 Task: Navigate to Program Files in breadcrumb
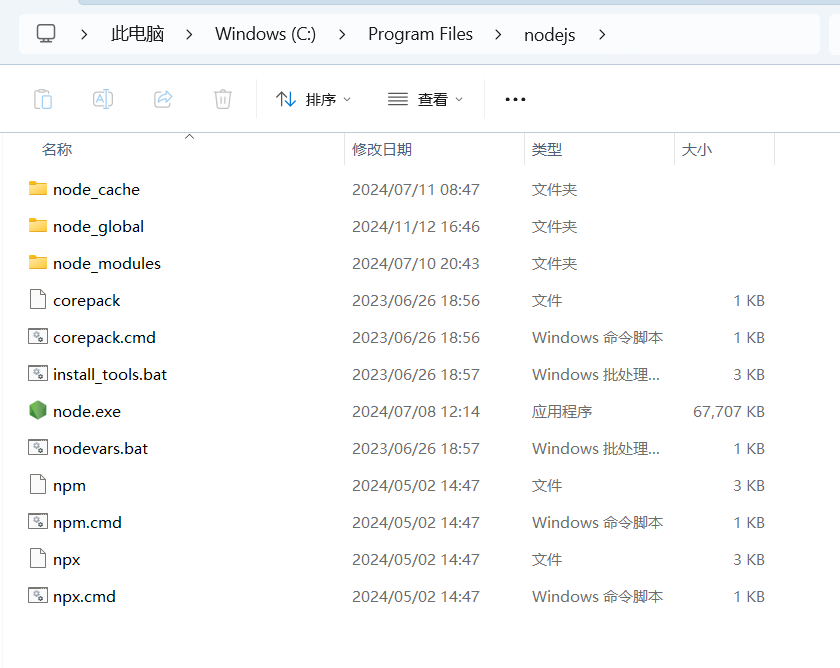[421, 34]
